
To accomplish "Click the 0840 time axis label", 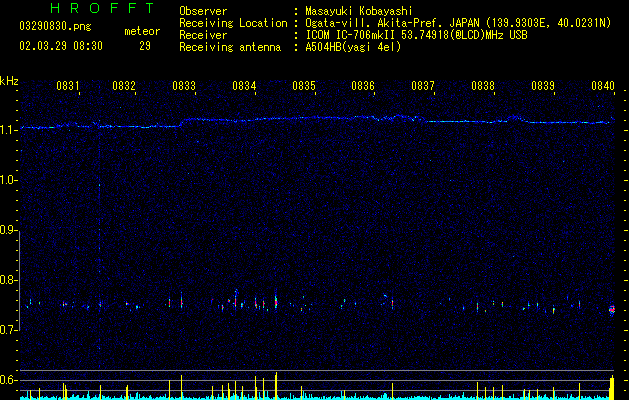I will [603, 85].
